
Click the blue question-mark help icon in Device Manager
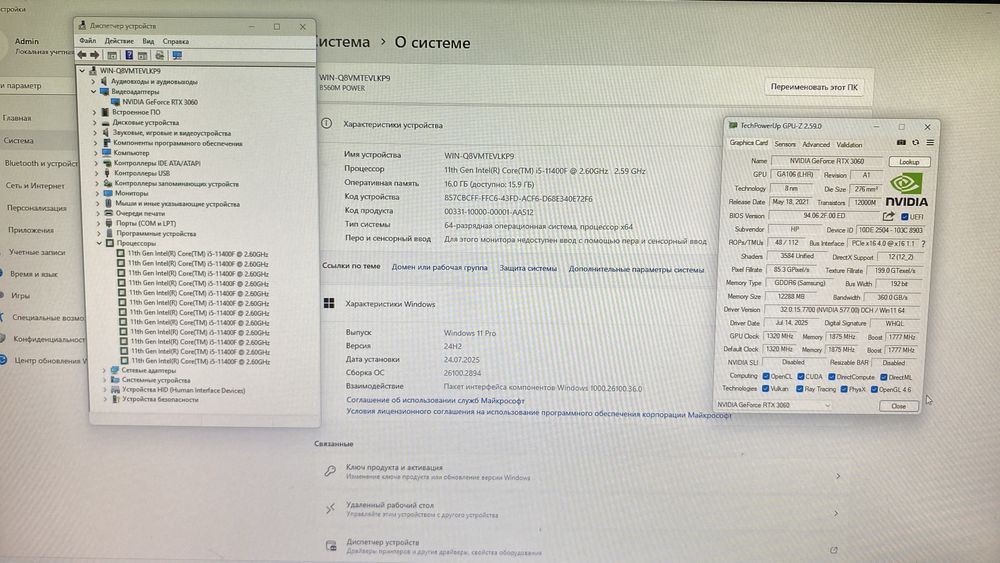coord(129,55)
